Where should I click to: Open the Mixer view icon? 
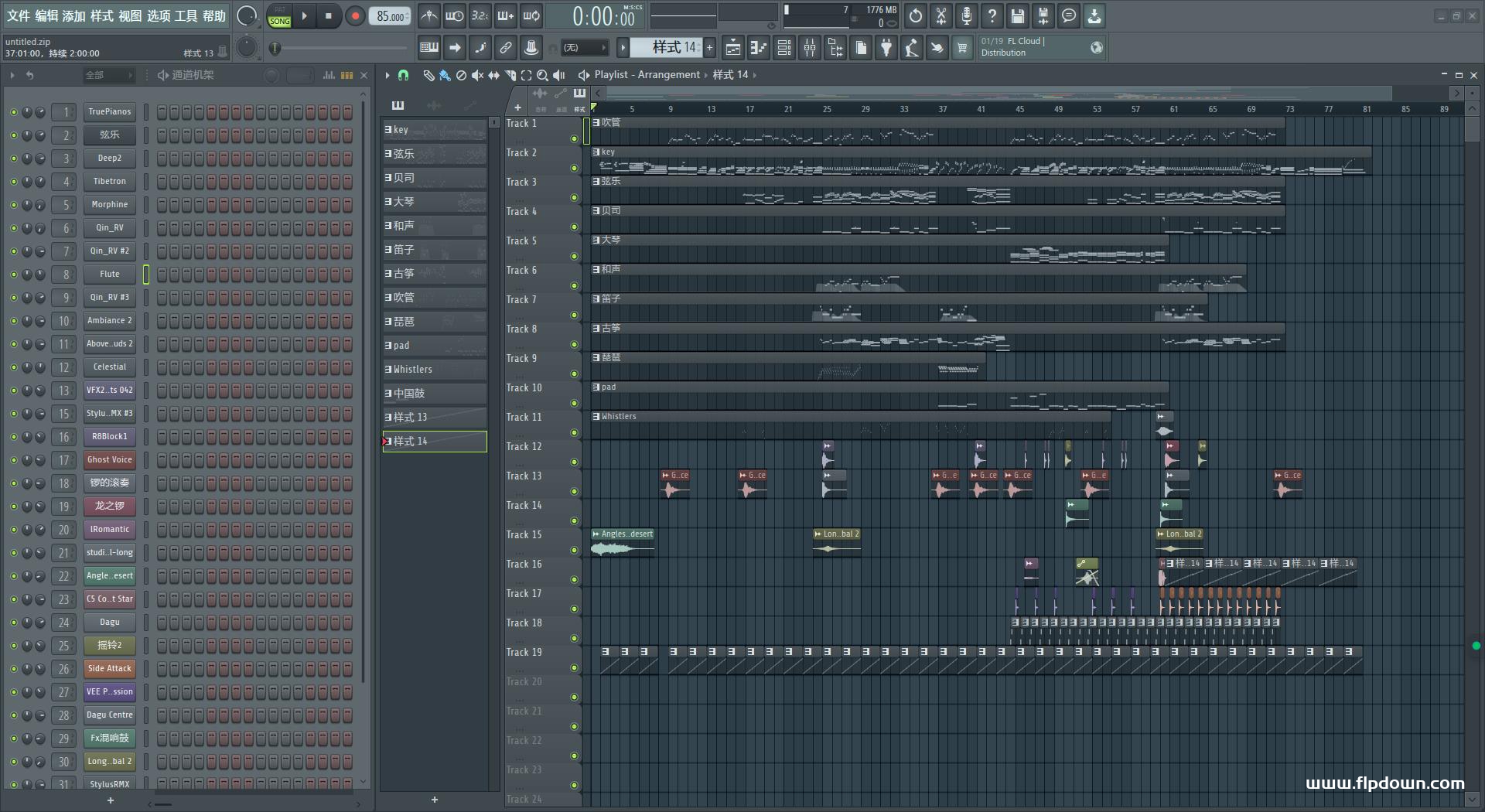[x=810, y=48]
